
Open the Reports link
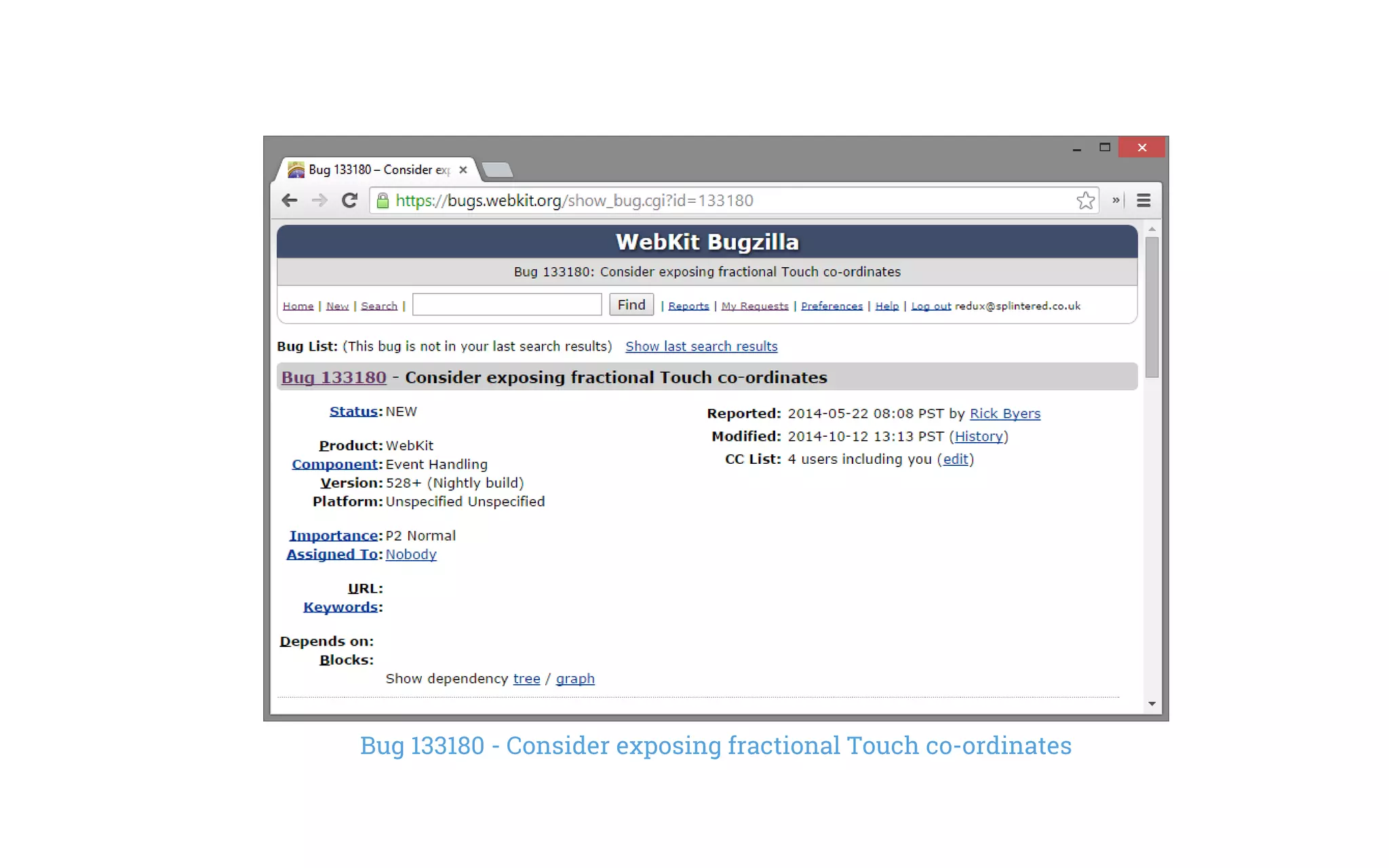[688, 307]
